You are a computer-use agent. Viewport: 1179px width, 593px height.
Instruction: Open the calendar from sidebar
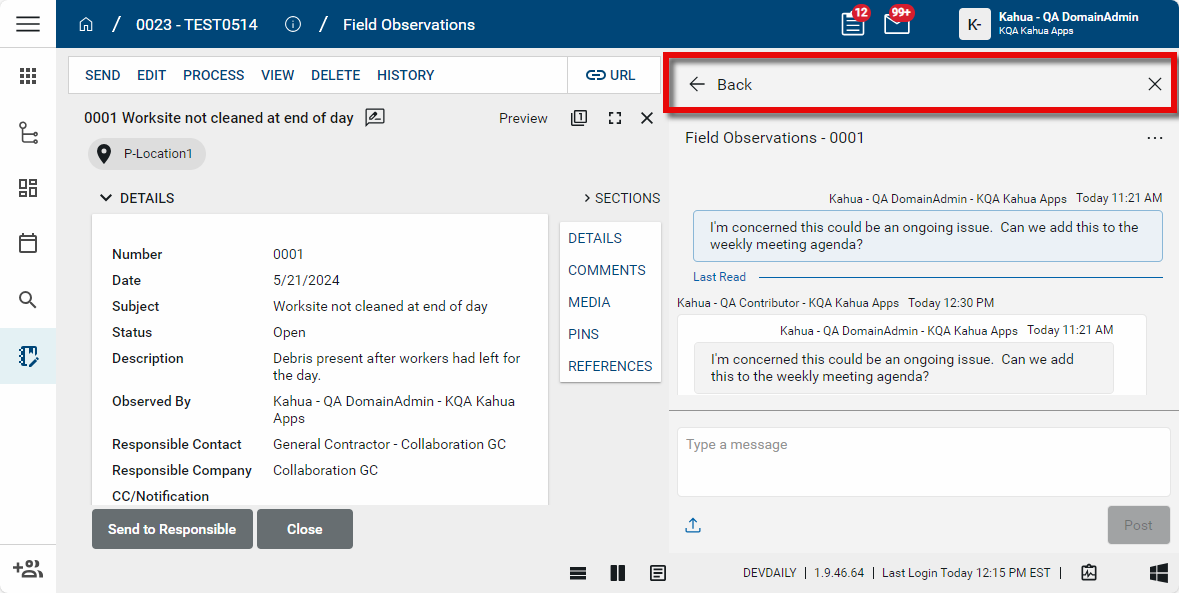[x=28, y=243]
